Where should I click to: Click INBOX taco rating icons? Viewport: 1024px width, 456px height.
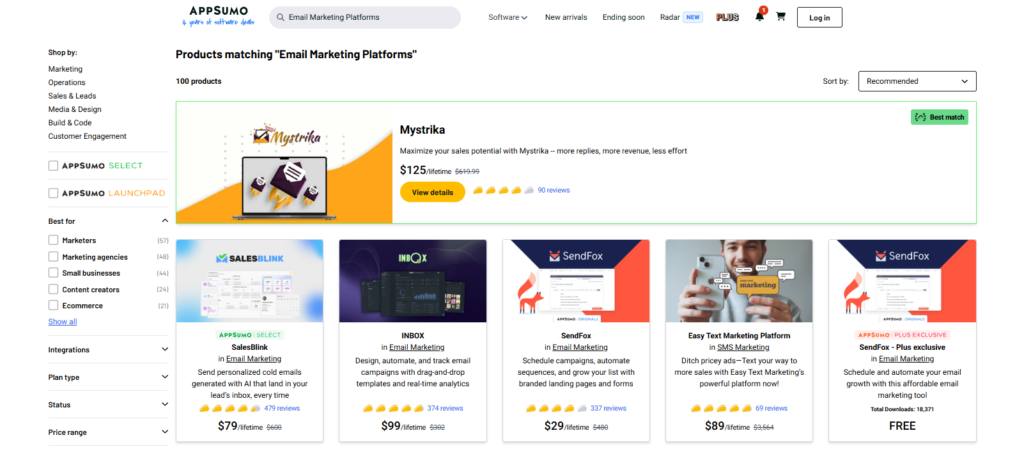pyautogui.click(x=393, y=408)
